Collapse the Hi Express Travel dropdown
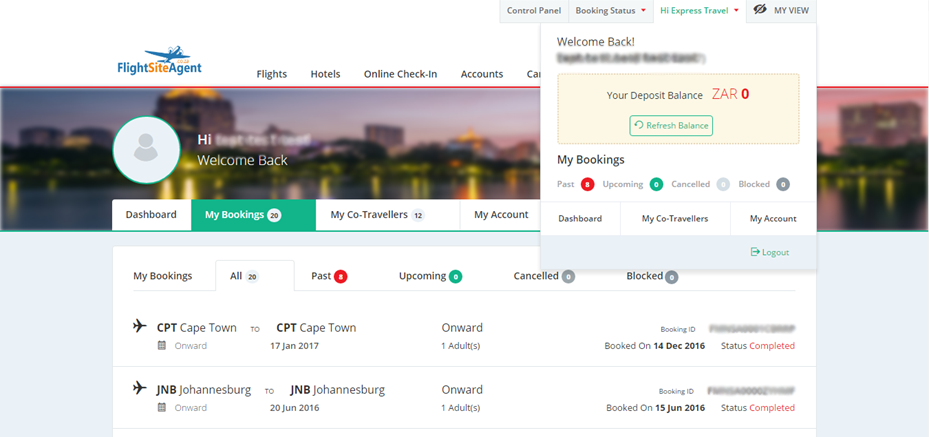This screenshot has height=437, width=929. (x=699, y=10)
